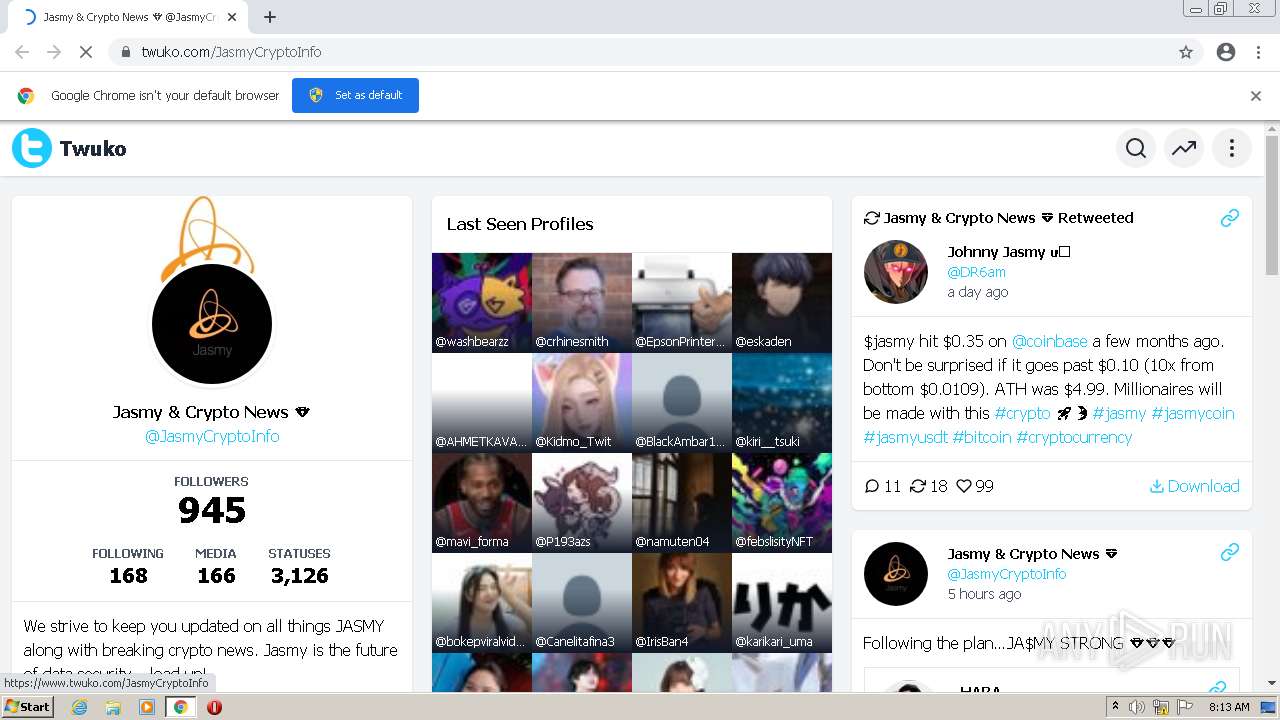Screen dimensions: 1280x720
Task: Click the 3,126 statuses count
Action: (299, 575)
